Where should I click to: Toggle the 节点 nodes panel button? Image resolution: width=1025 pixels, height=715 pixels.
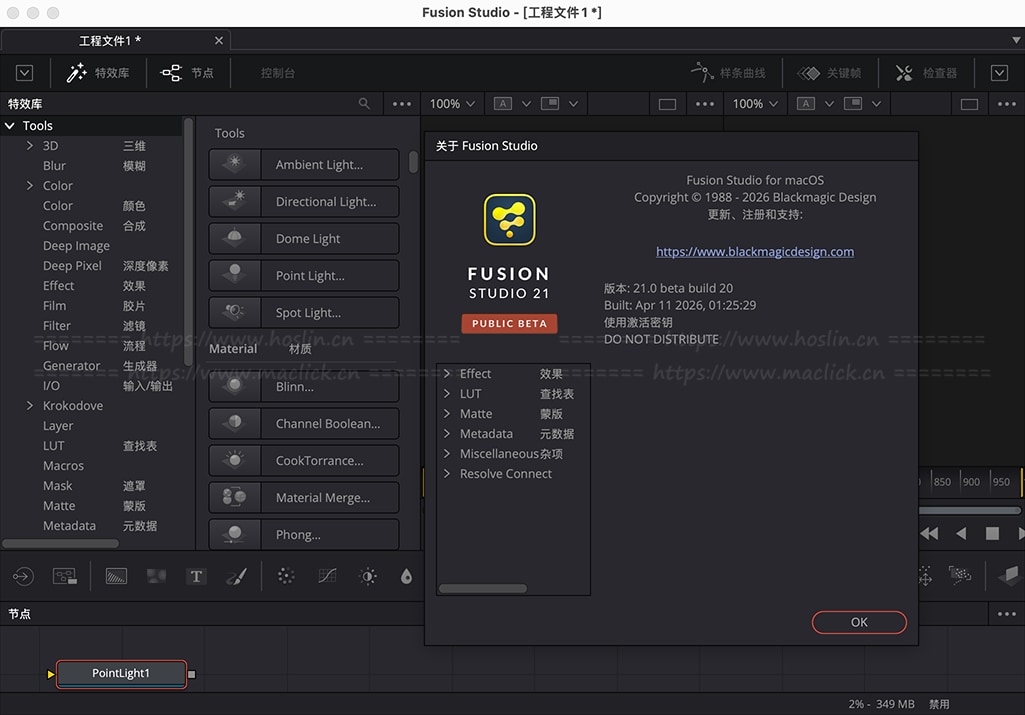(x=188, y=73)
